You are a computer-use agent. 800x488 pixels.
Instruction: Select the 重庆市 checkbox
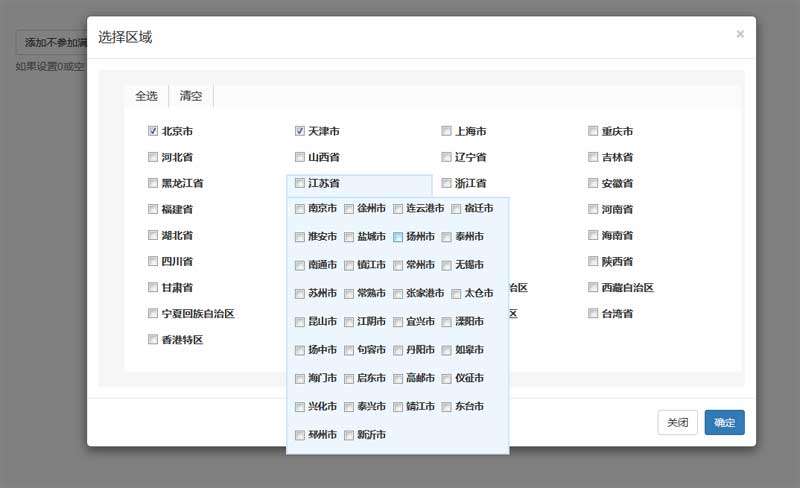click(x=594, y=131)
